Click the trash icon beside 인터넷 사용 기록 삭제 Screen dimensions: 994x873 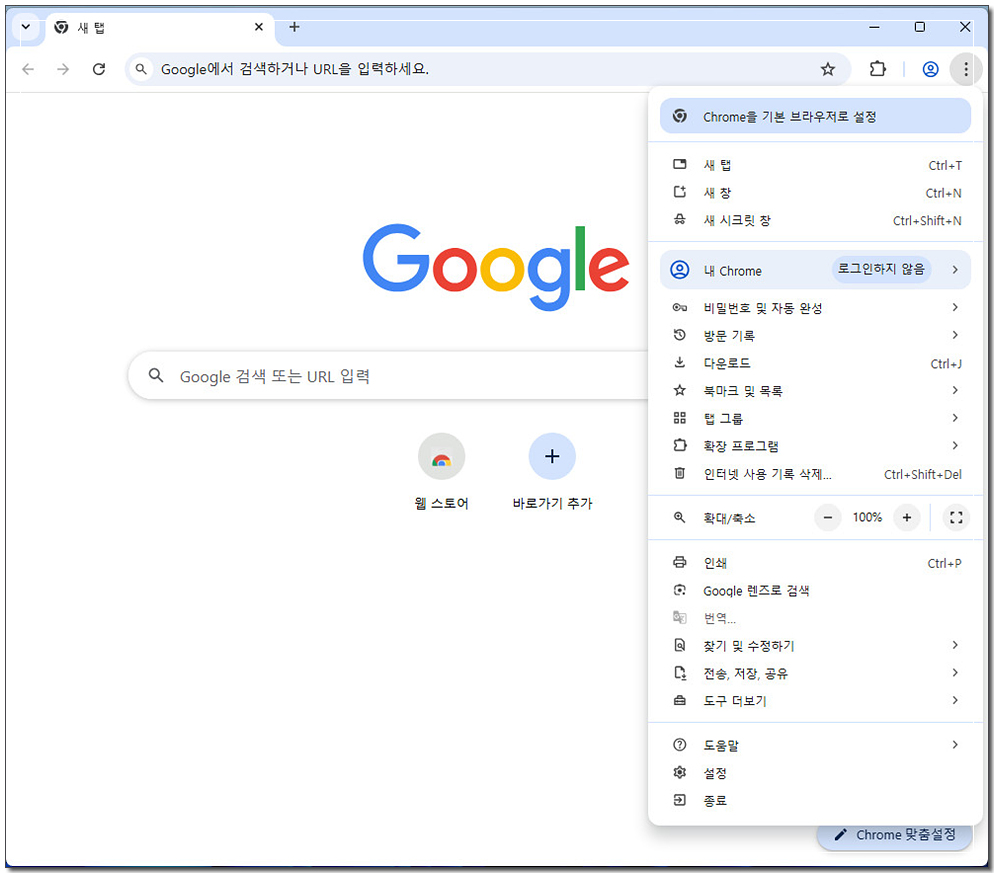tap(680, 473)
